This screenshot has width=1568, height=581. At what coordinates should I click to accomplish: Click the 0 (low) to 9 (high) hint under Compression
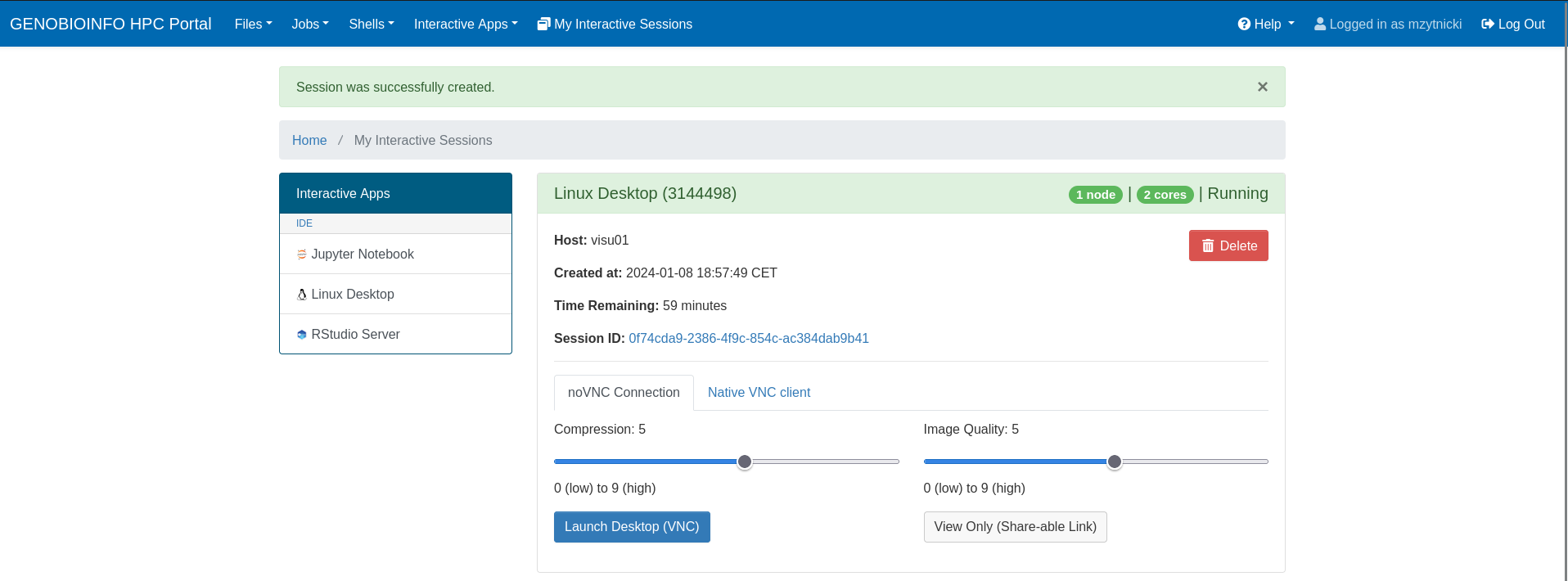pyautogui.click(x=605, y=489)
